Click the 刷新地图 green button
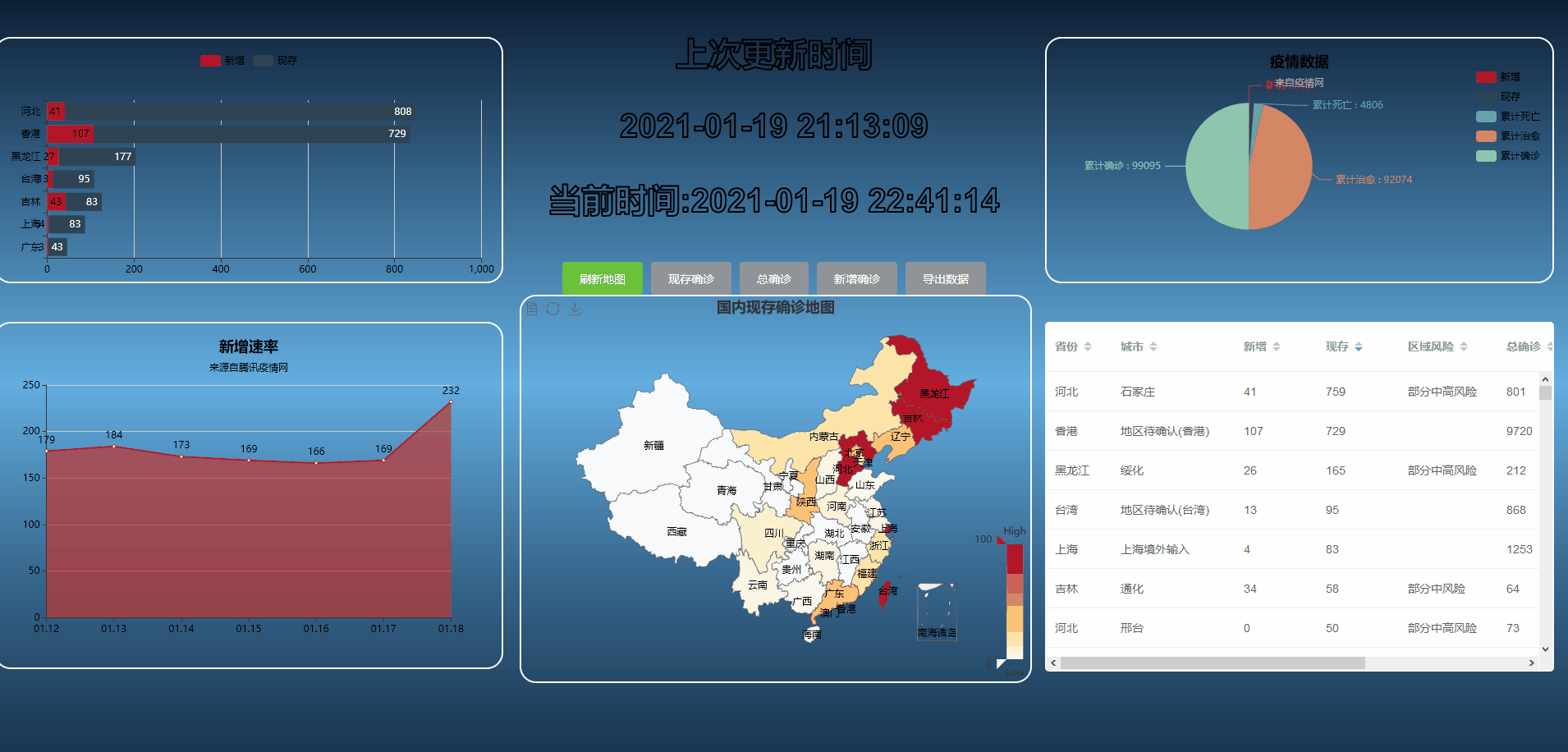 click(603, 279)
